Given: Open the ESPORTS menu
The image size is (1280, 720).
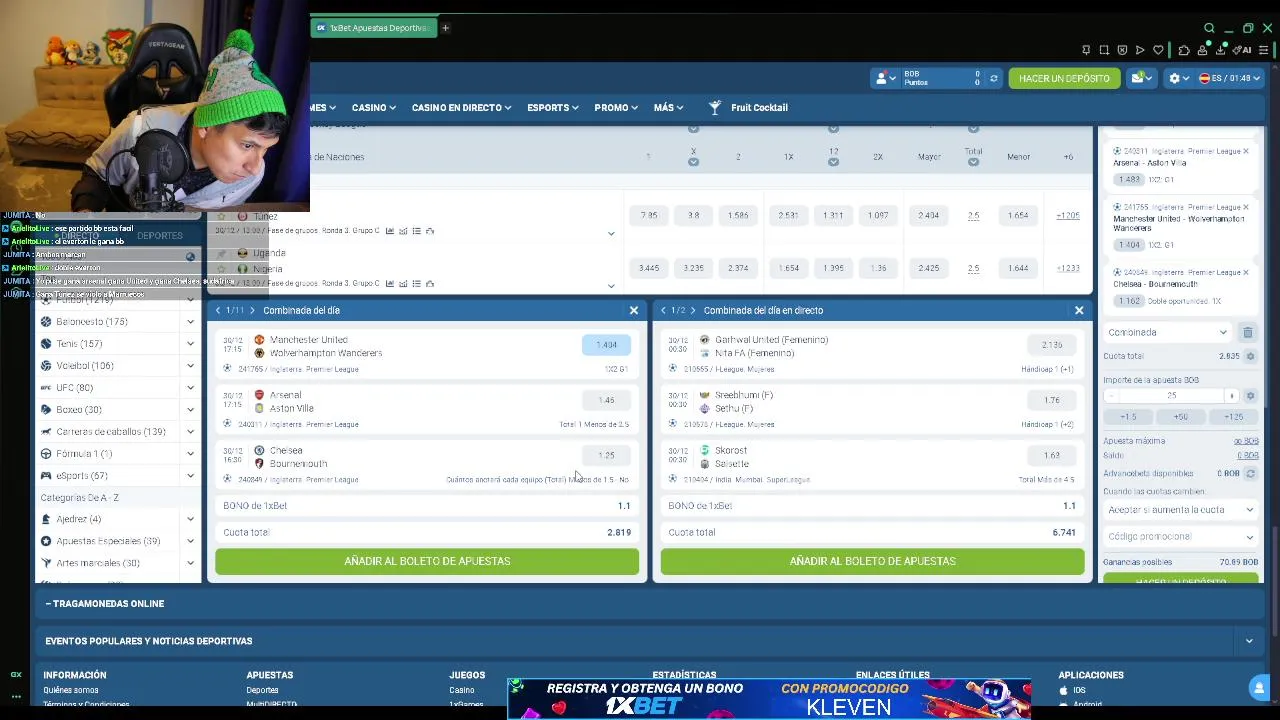Looking at the screenshot, I should click(553, 108).
